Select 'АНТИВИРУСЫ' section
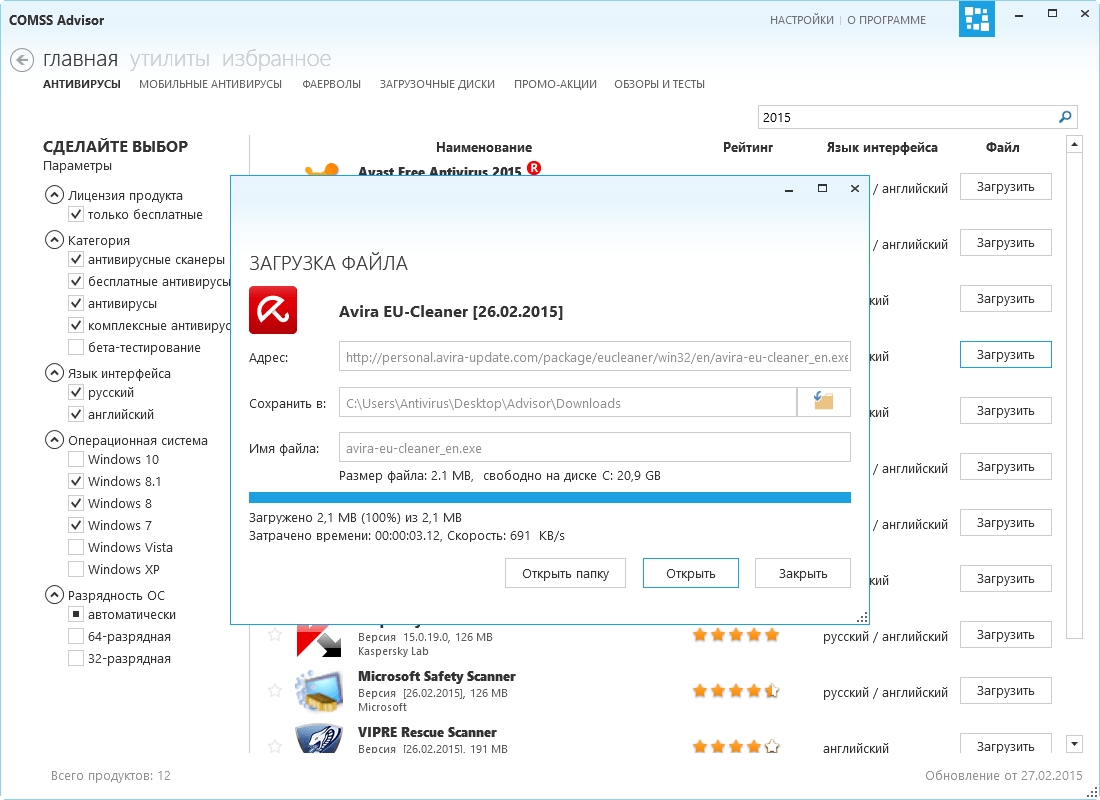Image resolution: width=1100 pixels, height=800 pixels. click(81, 84)
